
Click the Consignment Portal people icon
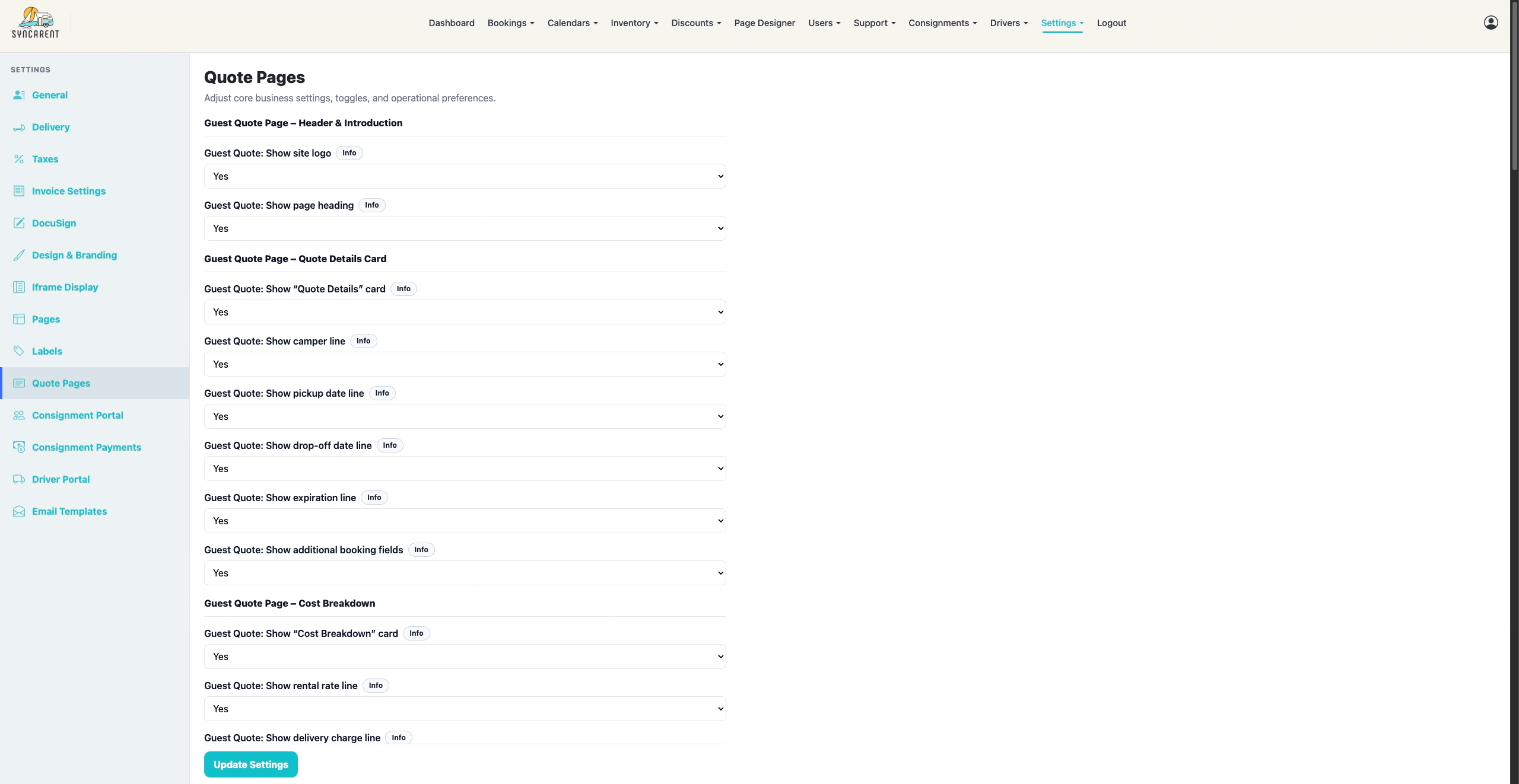coord(19,415)
